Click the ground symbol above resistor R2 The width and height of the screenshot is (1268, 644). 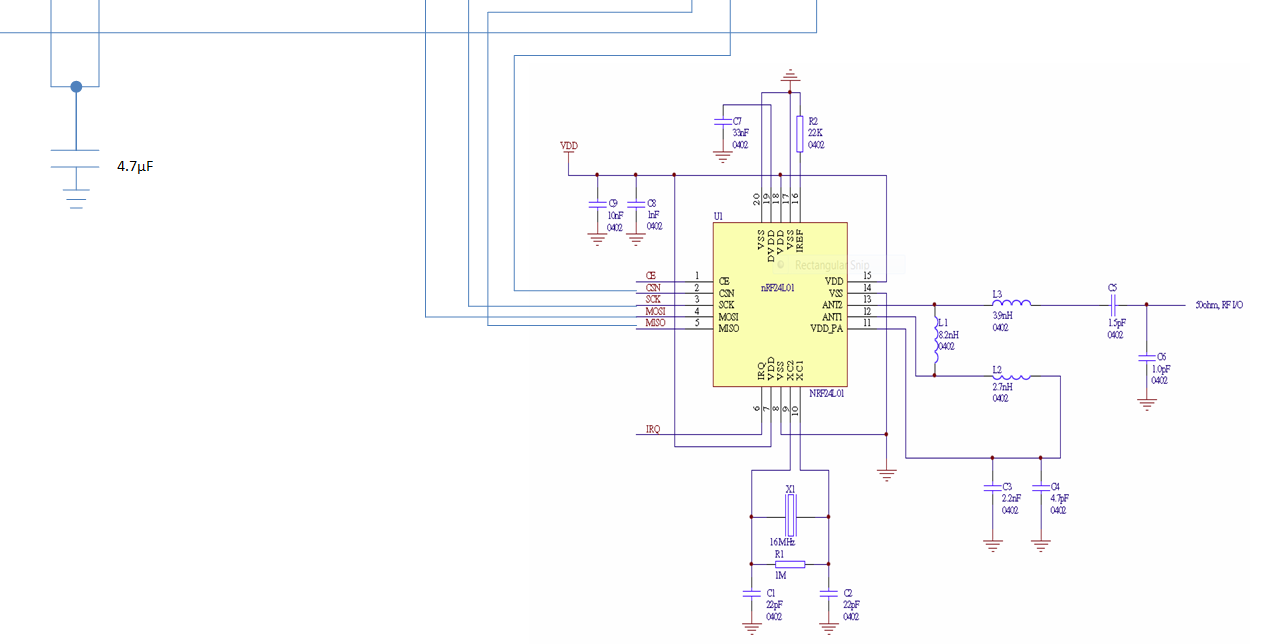click(790, 75)
